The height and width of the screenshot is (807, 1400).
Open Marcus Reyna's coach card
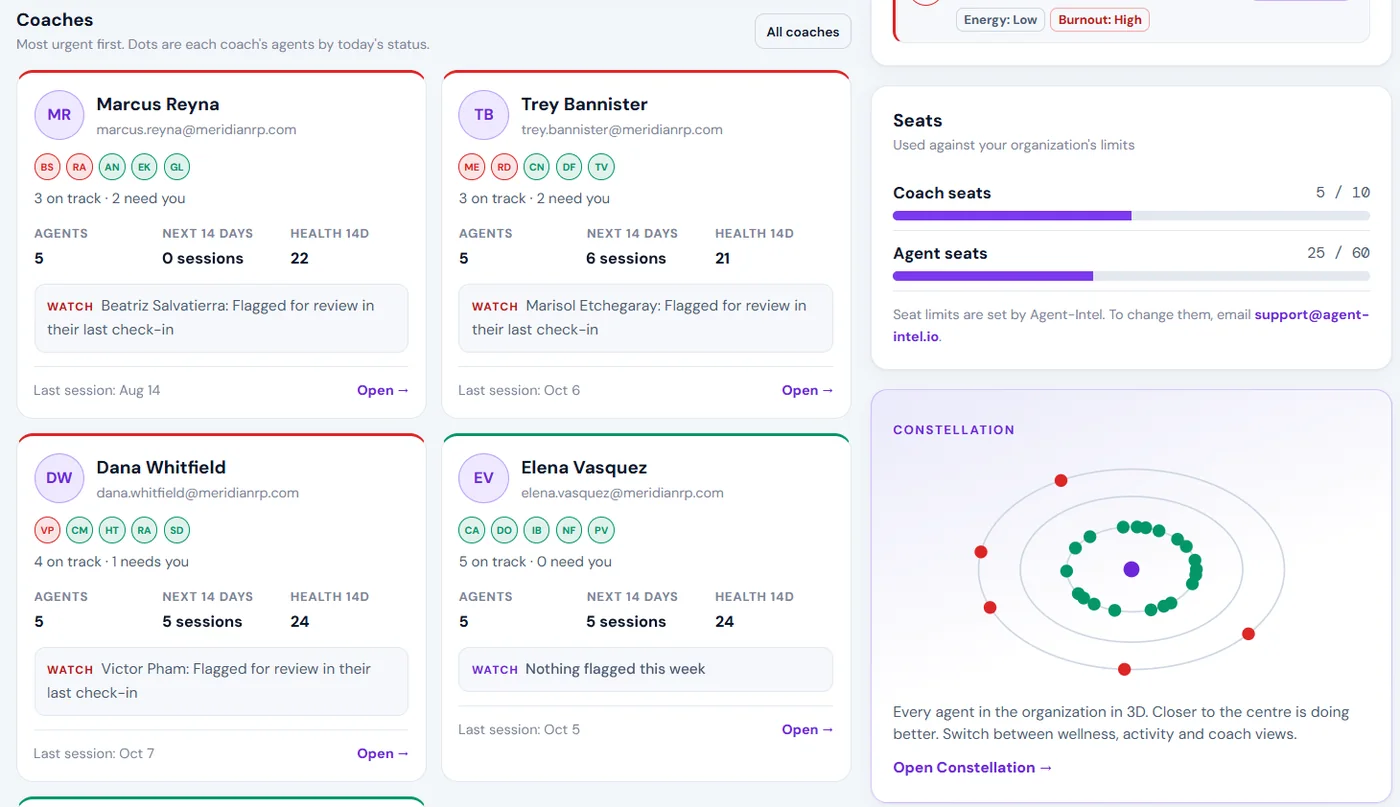pyautogui.click(x=383, y=390)
